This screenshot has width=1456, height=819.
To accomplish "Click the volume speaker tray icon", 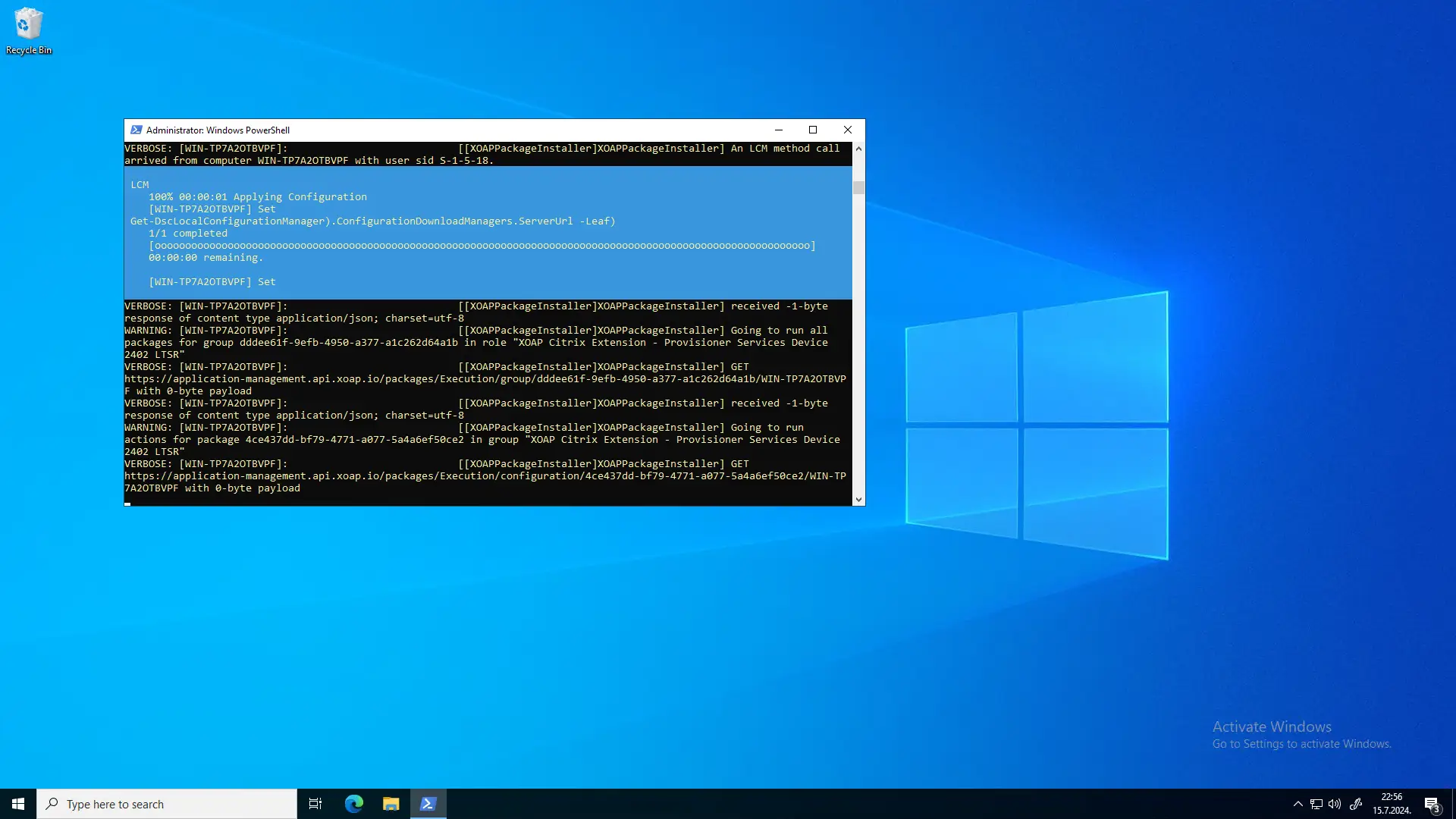I will (1335, 804).
